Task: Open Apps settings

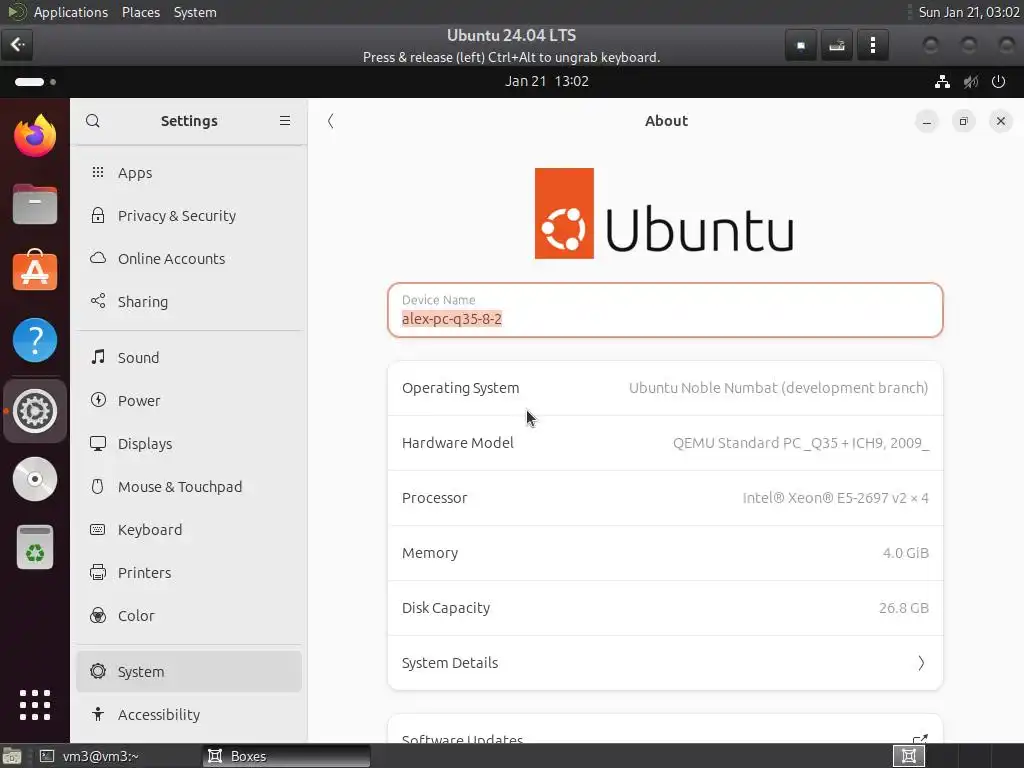Action: point(189,173)
